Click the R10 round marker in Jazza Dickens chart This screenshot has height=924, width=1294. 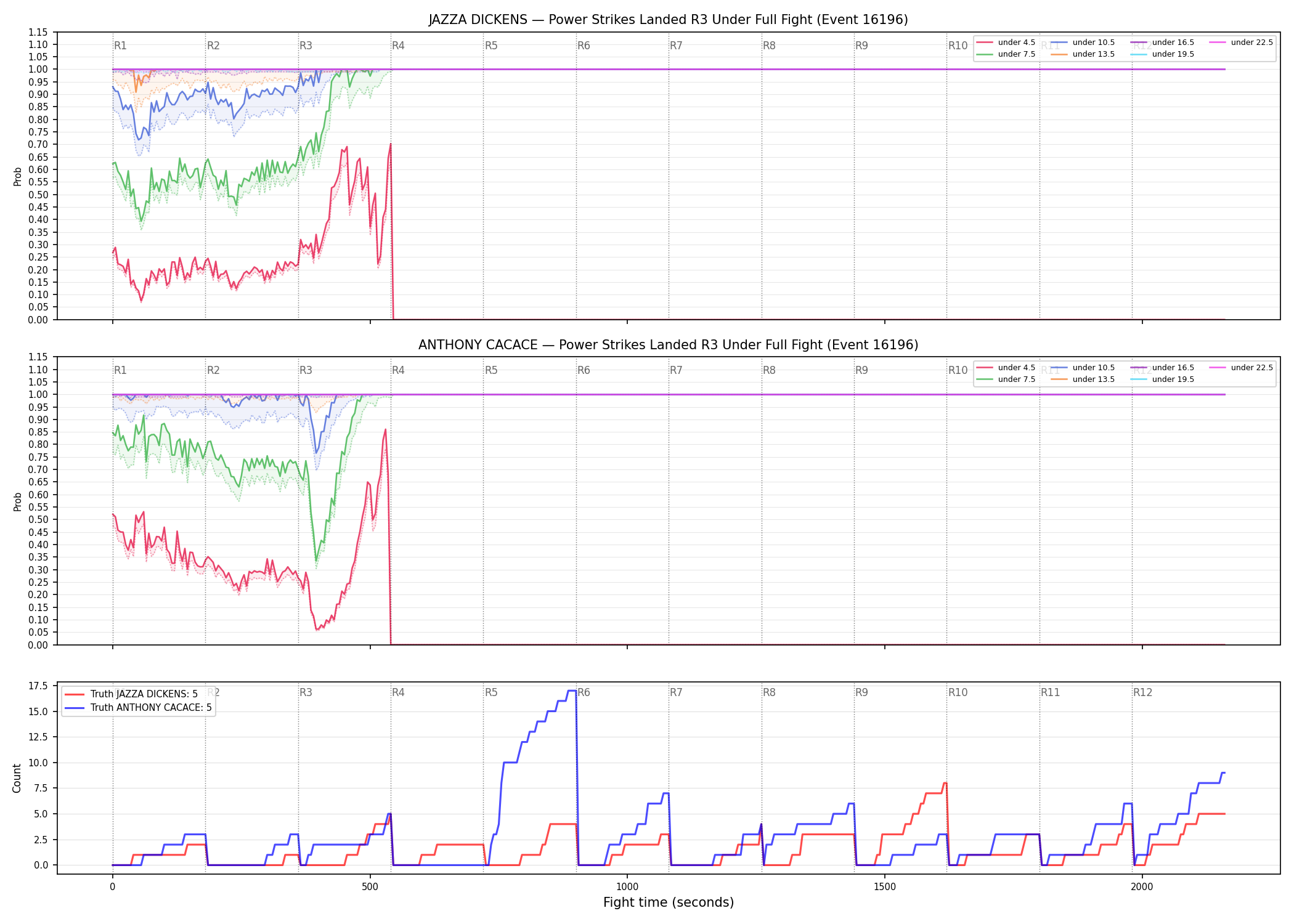(958, 46)
